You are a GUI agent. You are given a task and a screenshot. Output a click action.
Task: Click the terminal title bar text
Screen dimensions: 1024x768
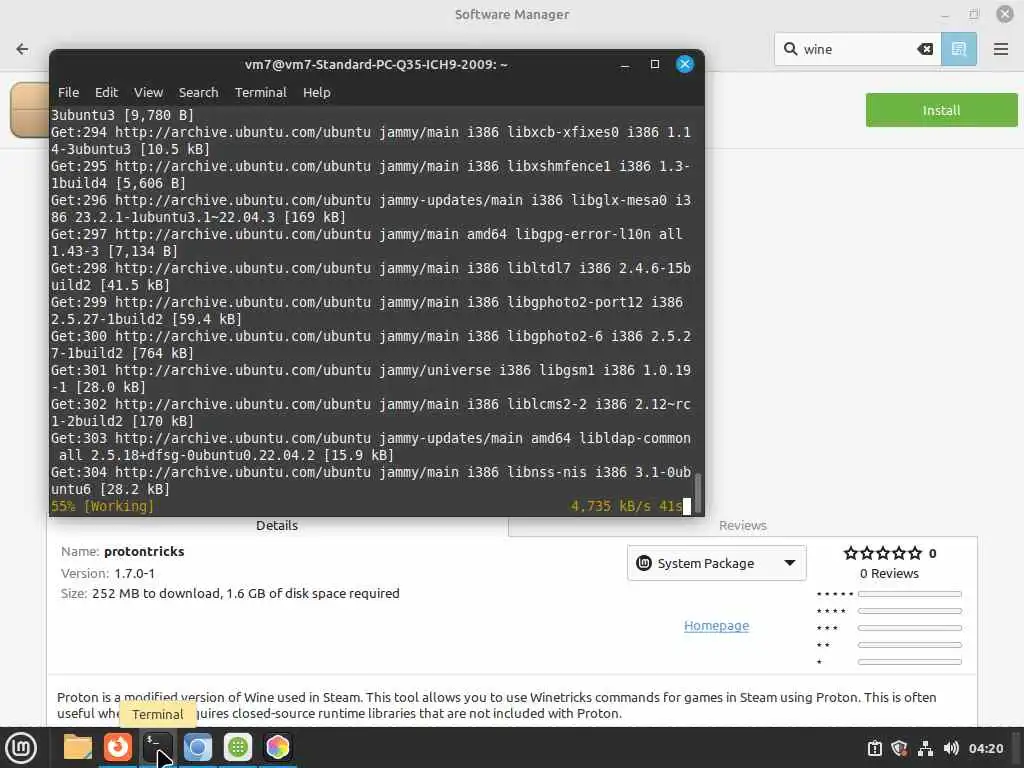pos(376,65)
